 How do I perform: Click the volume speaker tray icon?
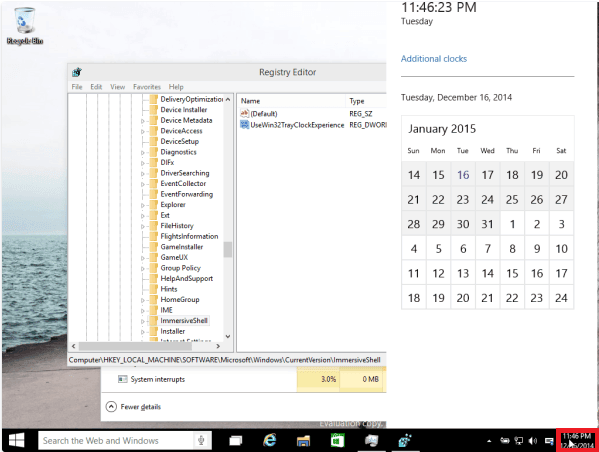(x=533, y=441)
